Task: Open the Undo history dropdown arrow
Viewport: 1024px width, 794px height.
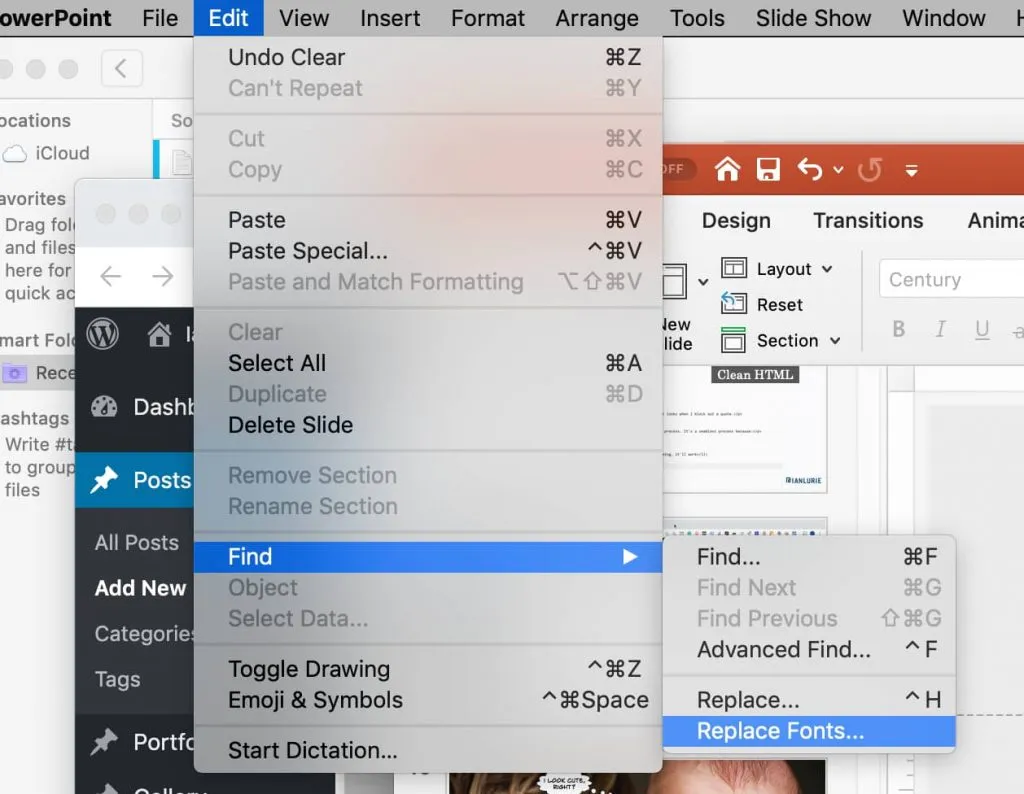Action: 838,170
